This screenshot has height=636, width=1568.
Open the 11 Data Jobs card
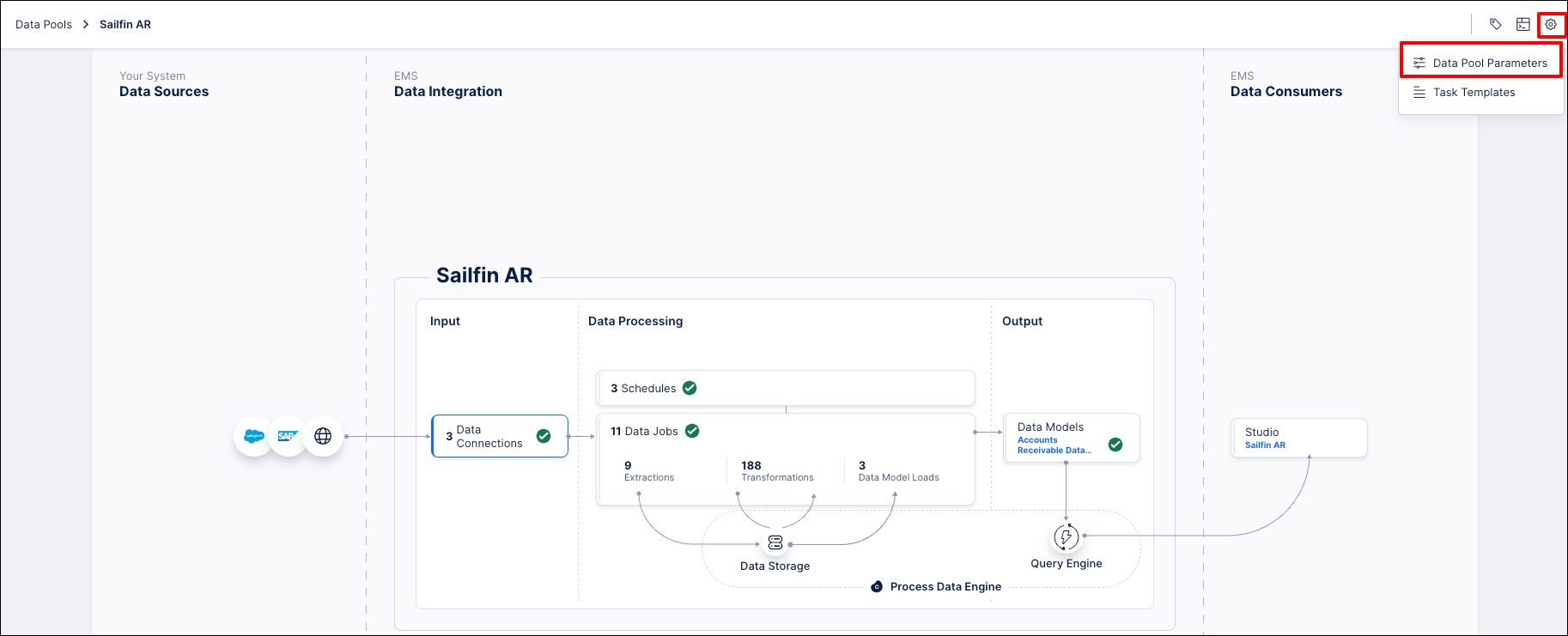click(786, 459)
